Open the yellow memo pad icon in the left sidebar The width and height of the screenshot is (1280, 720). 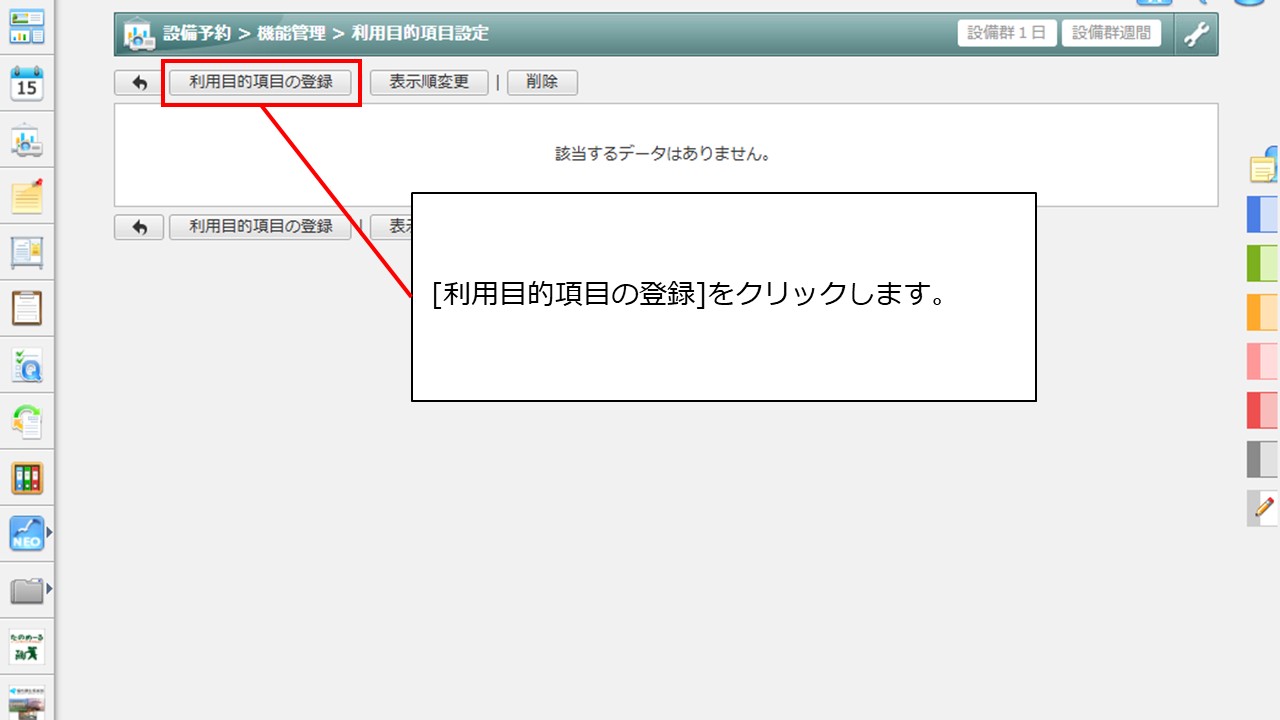(27, 197)
